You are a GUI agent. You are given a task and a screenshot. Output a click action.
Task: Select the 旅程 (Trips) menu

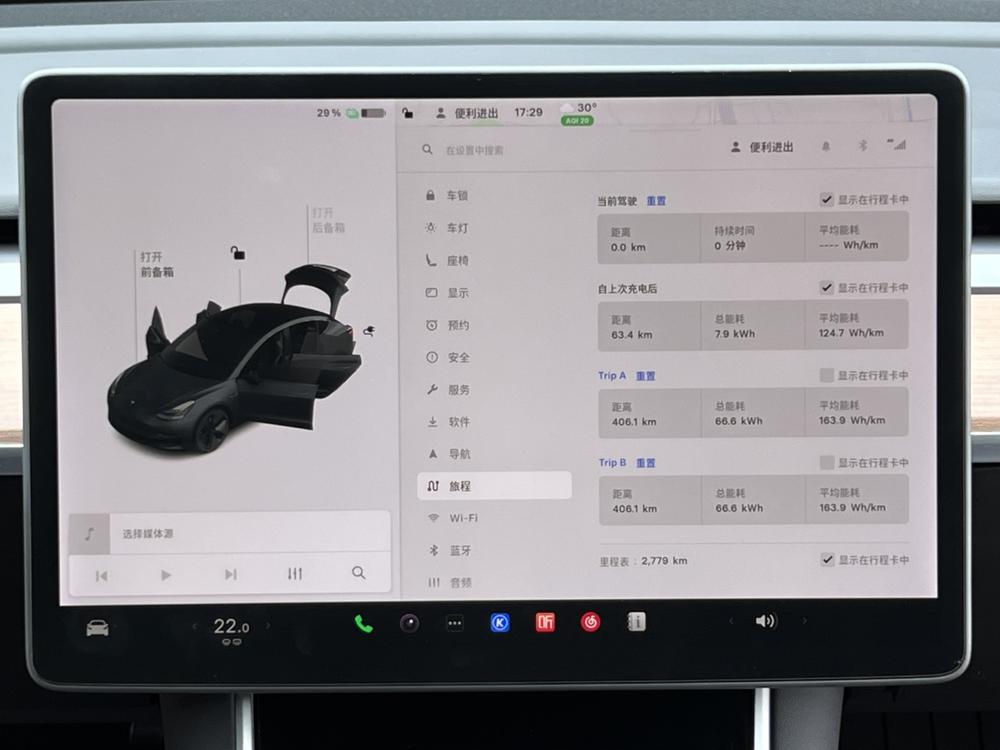tap(494, 485)
